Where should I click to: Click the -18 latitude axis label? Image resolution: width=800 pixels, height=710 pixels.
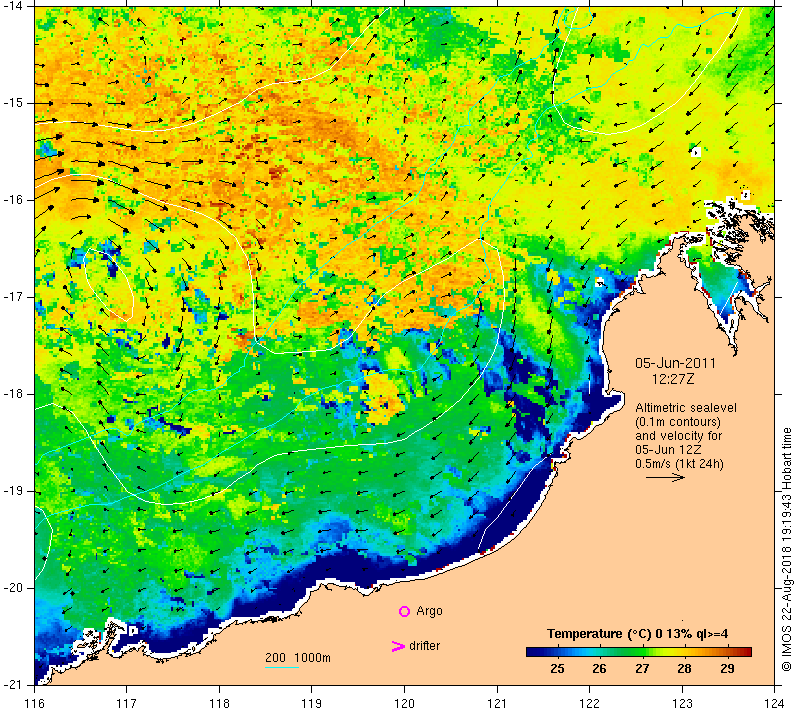point(13,394)
